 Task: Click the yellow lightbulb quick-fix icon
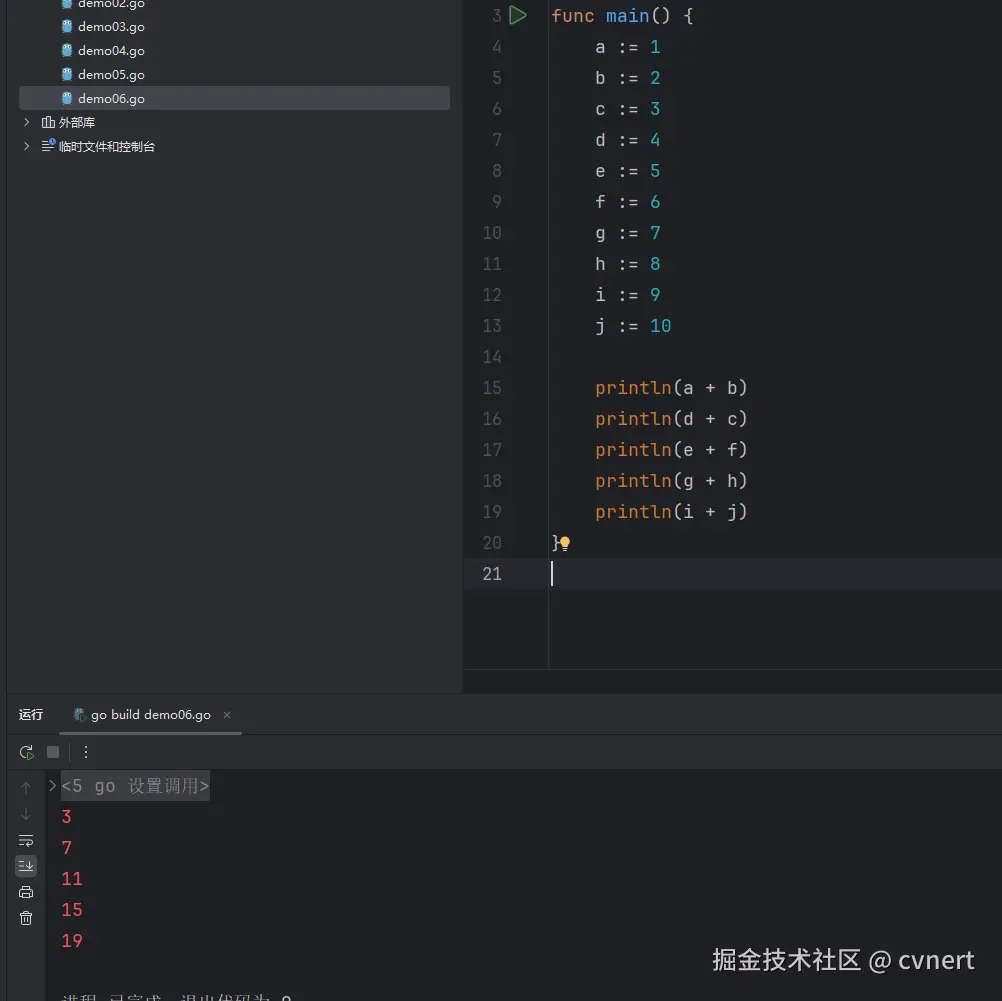(x=565, y=543)
